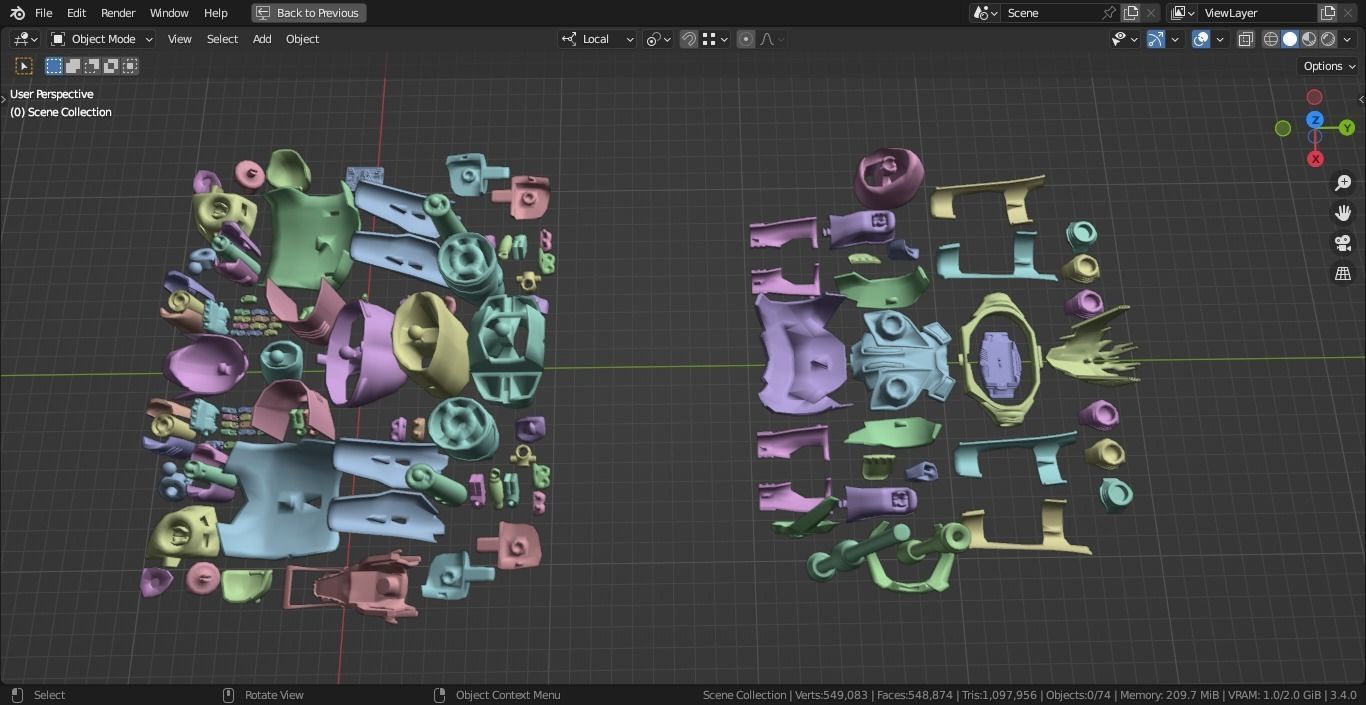Open shading options dropdown arrow
Viewport: 1366px width, 705px height.
point(1347,39)
